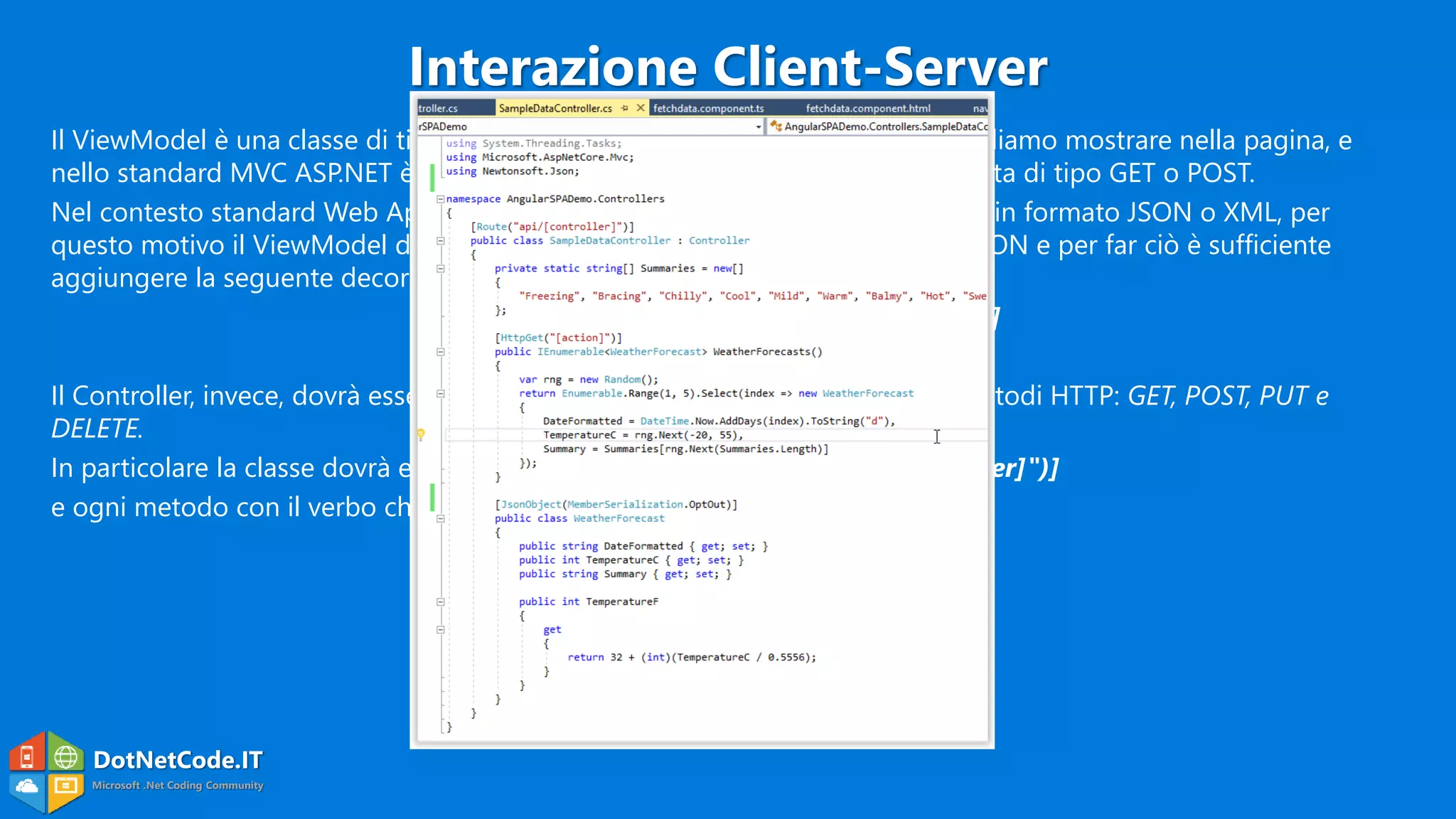Screen dimensions: 1456x819
Task: Click the [JsonObject(MemberSerialization.OptOut)] attribute
Action: [x=616, y=505]
